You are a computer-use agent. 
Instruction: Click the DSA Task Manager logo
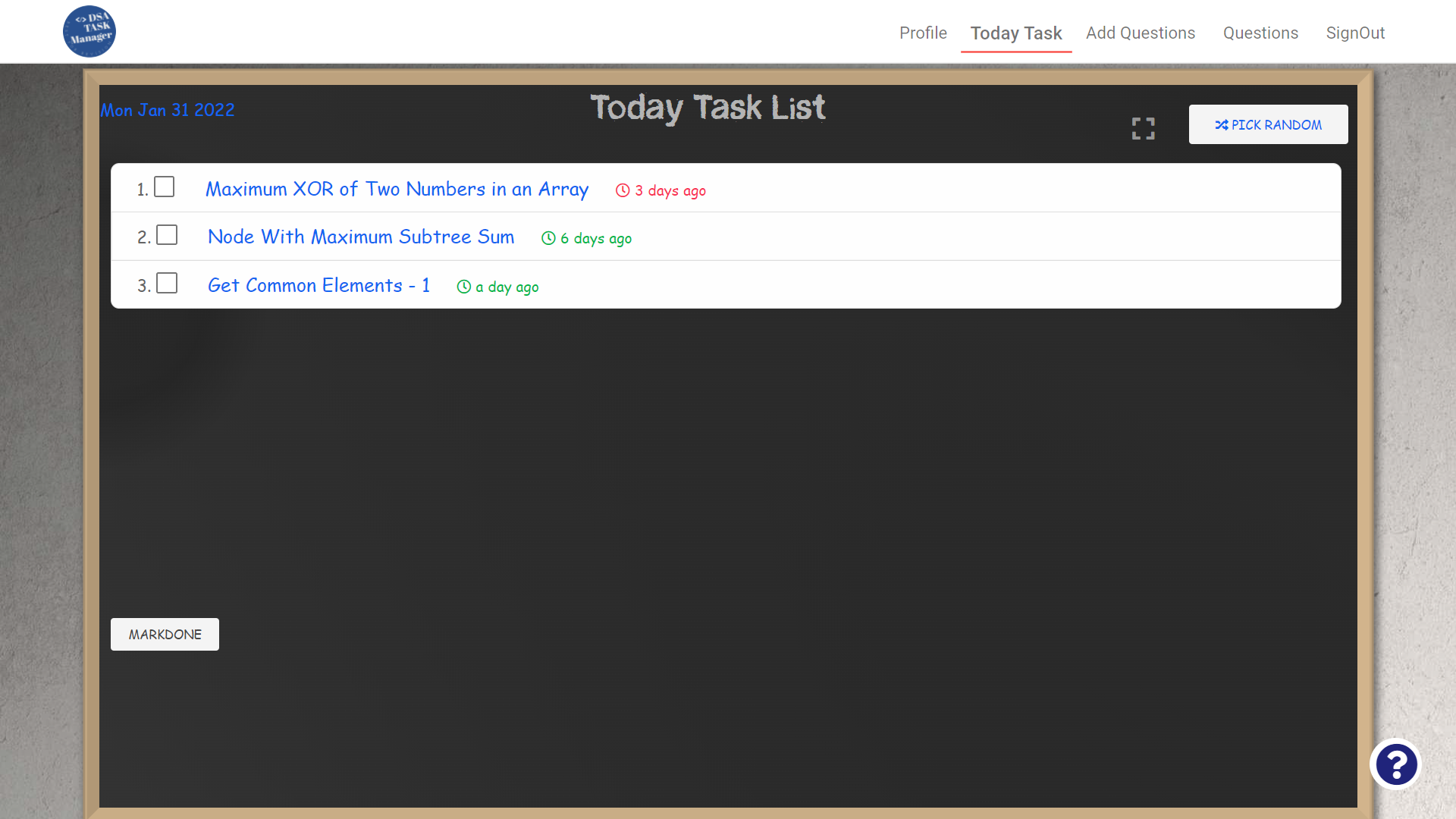(x=89, y=32)
